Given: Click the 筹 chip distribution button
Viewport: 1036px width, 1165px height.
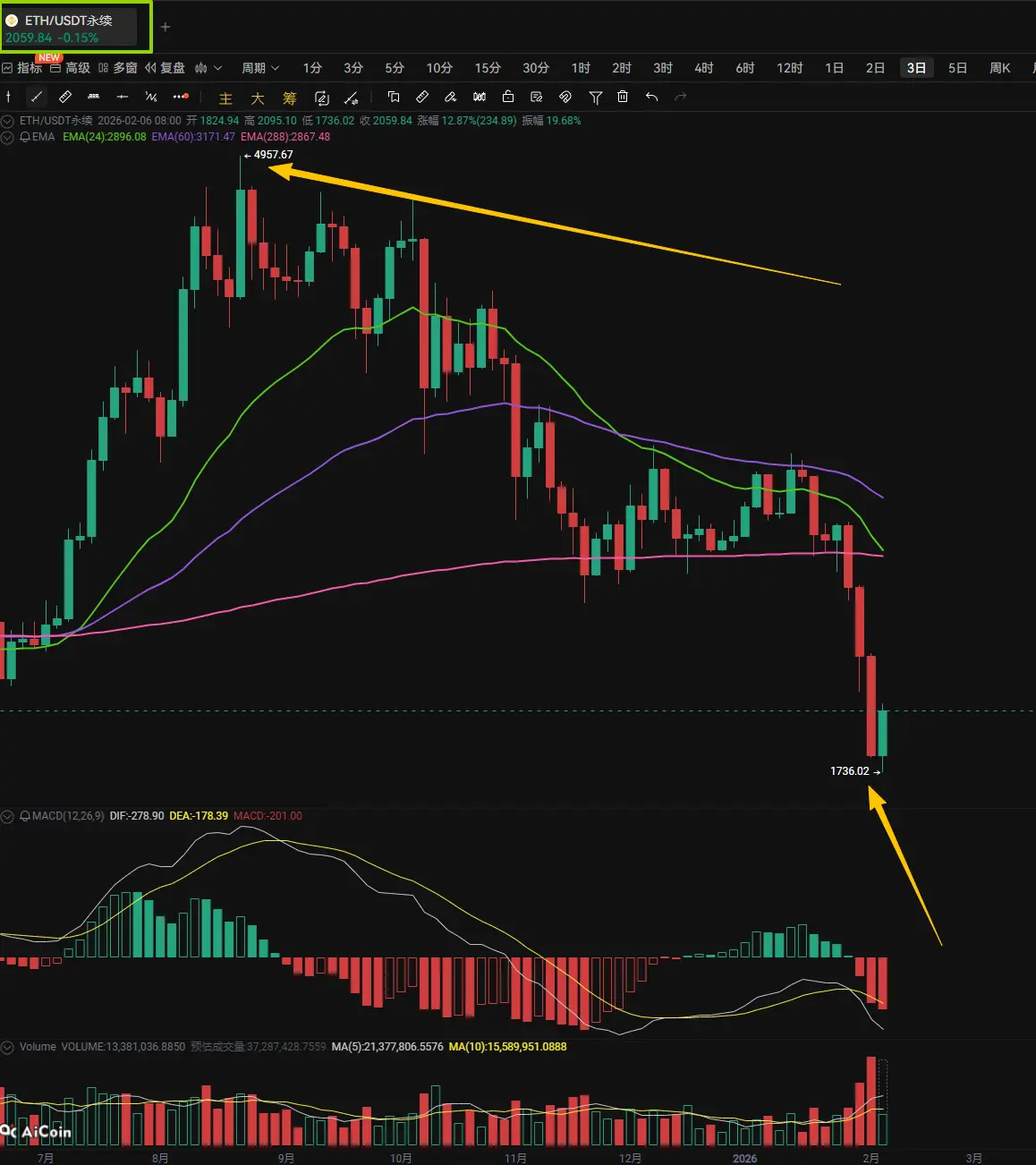Looking at the screenshot, I should tap(290, 98).
